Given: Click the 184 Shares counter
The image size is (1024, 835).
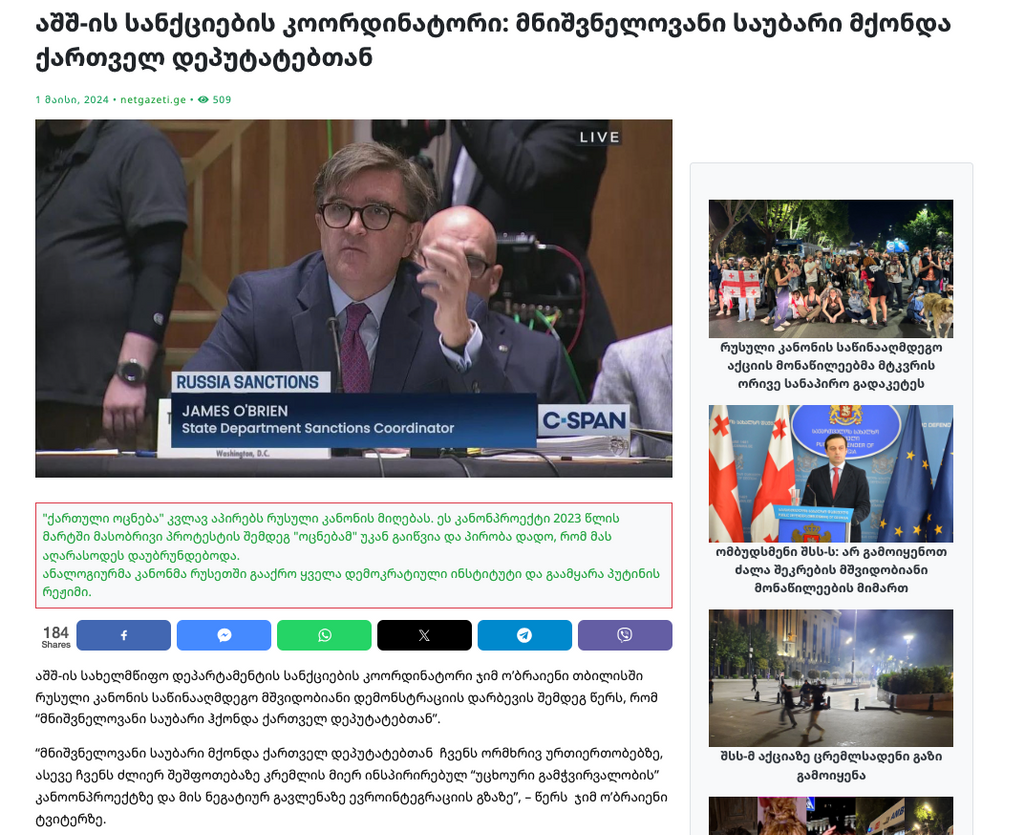Looking at the screenshot, I should [x=56, y=637].
